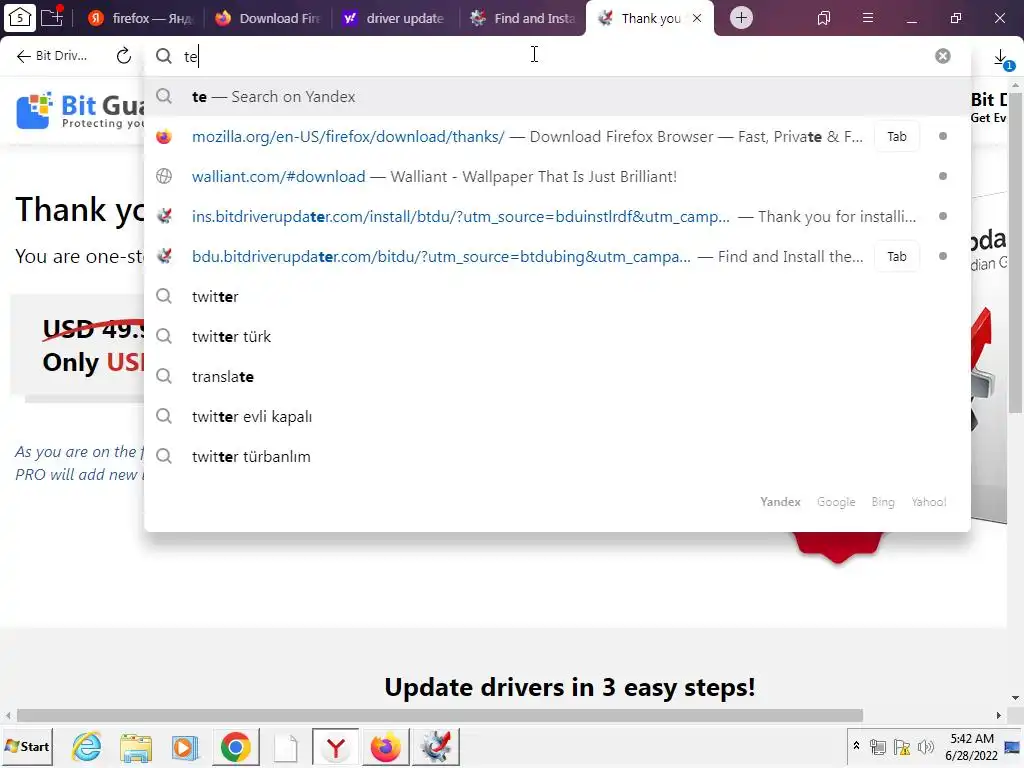Switch to the Download Firefox tab
This screenshot has height=768, width=1024.
[270, 18]
